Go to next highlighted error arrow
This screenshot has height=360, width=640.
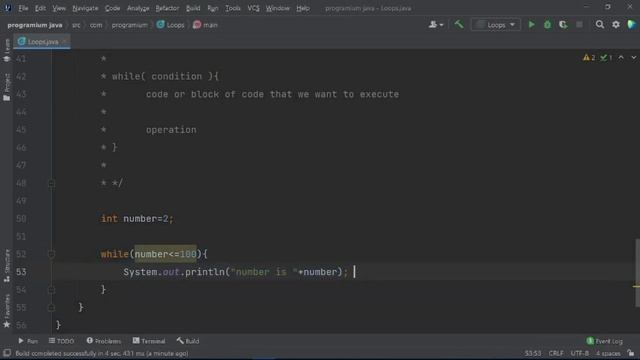tap(633, 58)
